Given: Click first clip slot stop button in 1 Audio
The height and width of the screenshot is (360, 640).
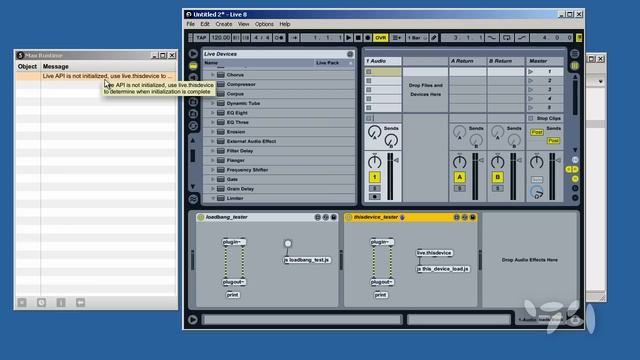Looking at the screenshot, I should click(x=369, y=71).
